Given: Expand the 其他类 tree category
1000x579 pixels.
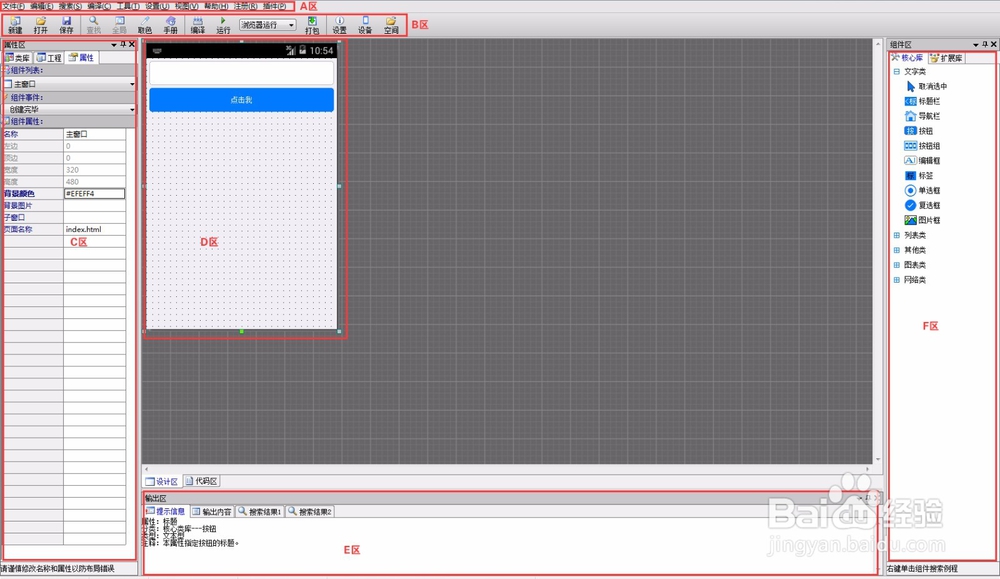Looking at the screenshot, I should [x=897, y=250].
